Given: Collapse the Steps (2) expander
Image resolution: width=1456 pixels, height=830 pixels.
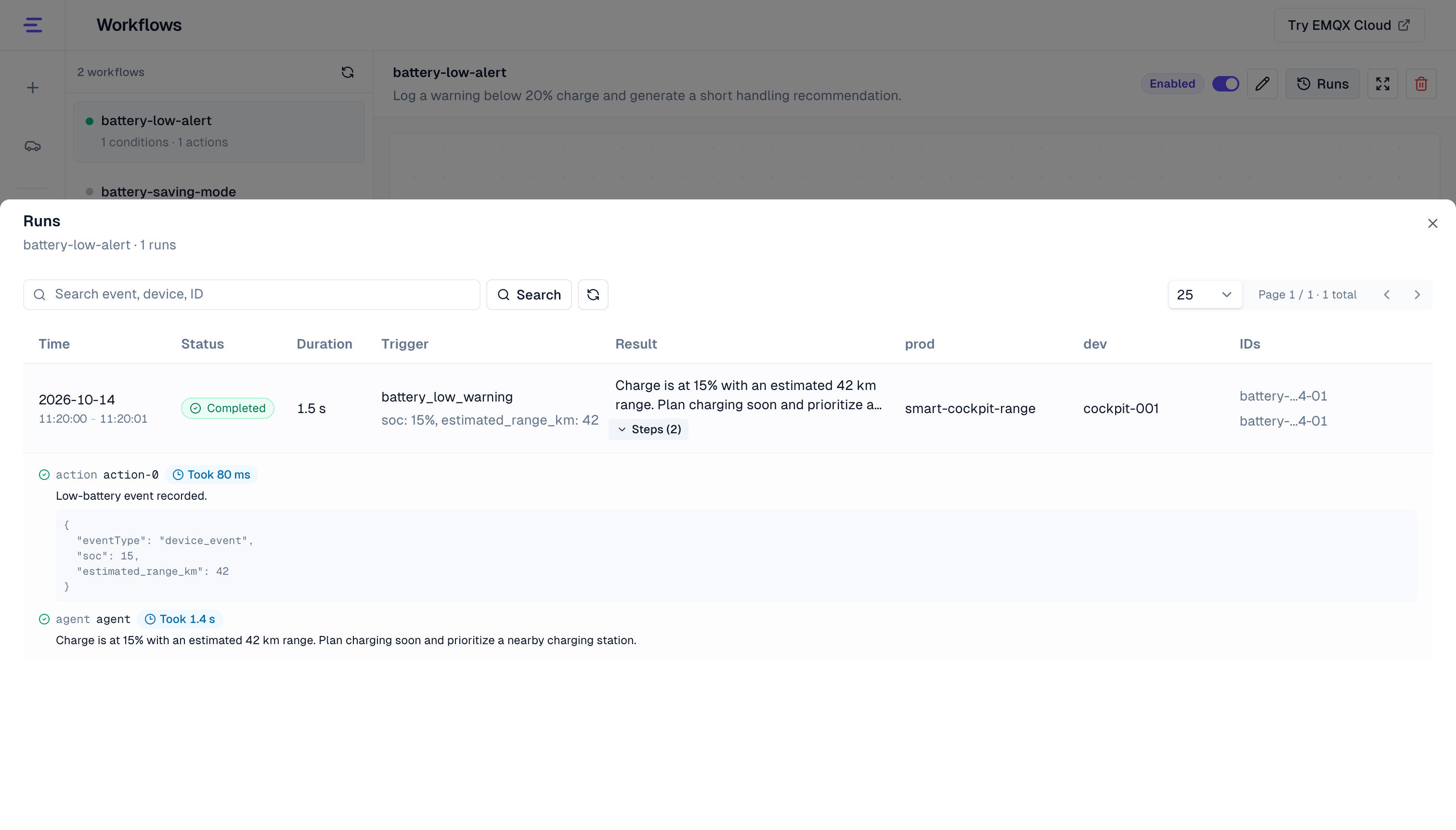Looking at the screenshot, I should click(x=648, y=429).
